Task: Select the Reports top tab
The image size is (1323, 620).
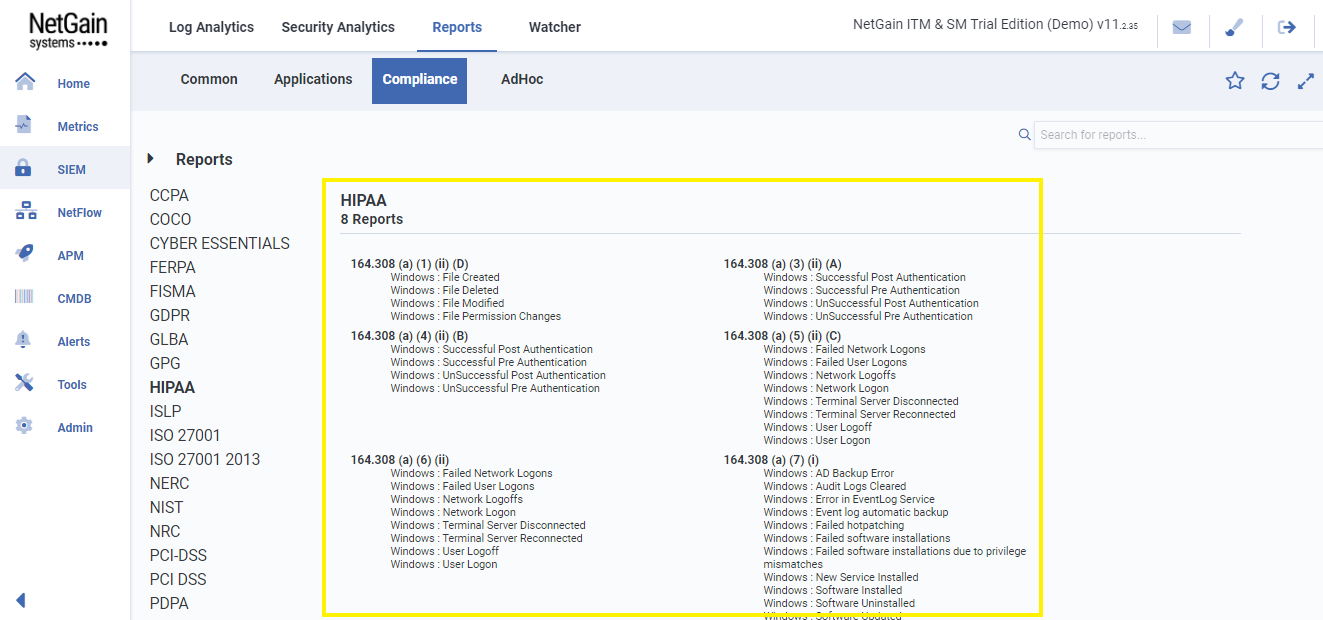Action: (x=457, y=27)
